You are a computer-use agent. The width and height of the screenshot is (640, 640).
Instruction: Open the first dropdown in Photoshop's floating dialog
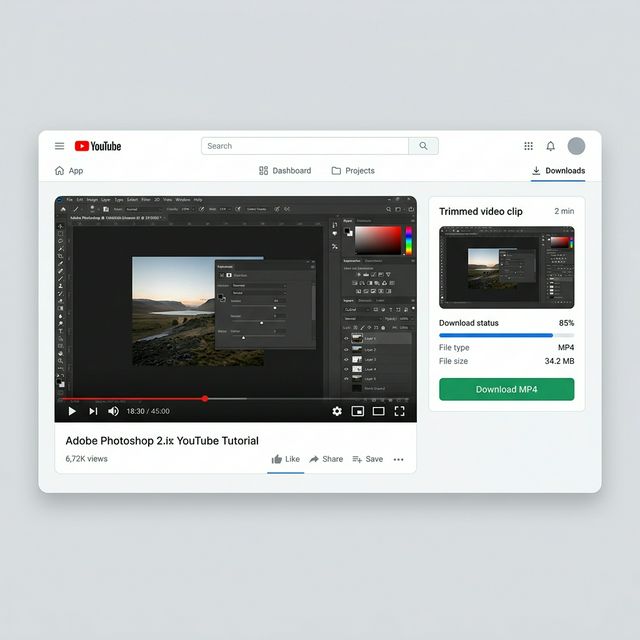[x=259, y=286]
